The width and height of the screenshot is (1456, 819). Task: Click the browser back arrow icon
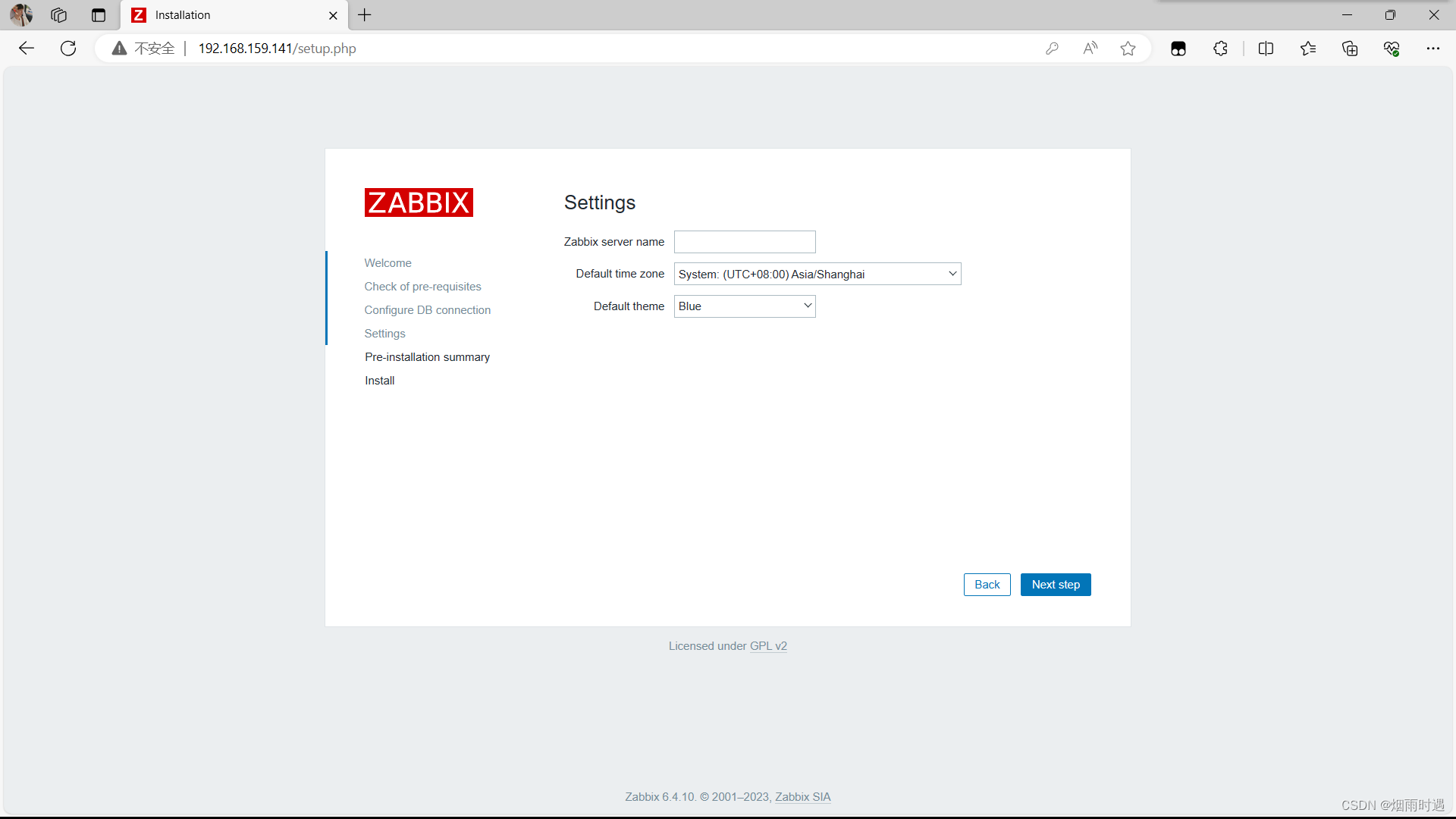pyautogui.click(x=27, y=49)
